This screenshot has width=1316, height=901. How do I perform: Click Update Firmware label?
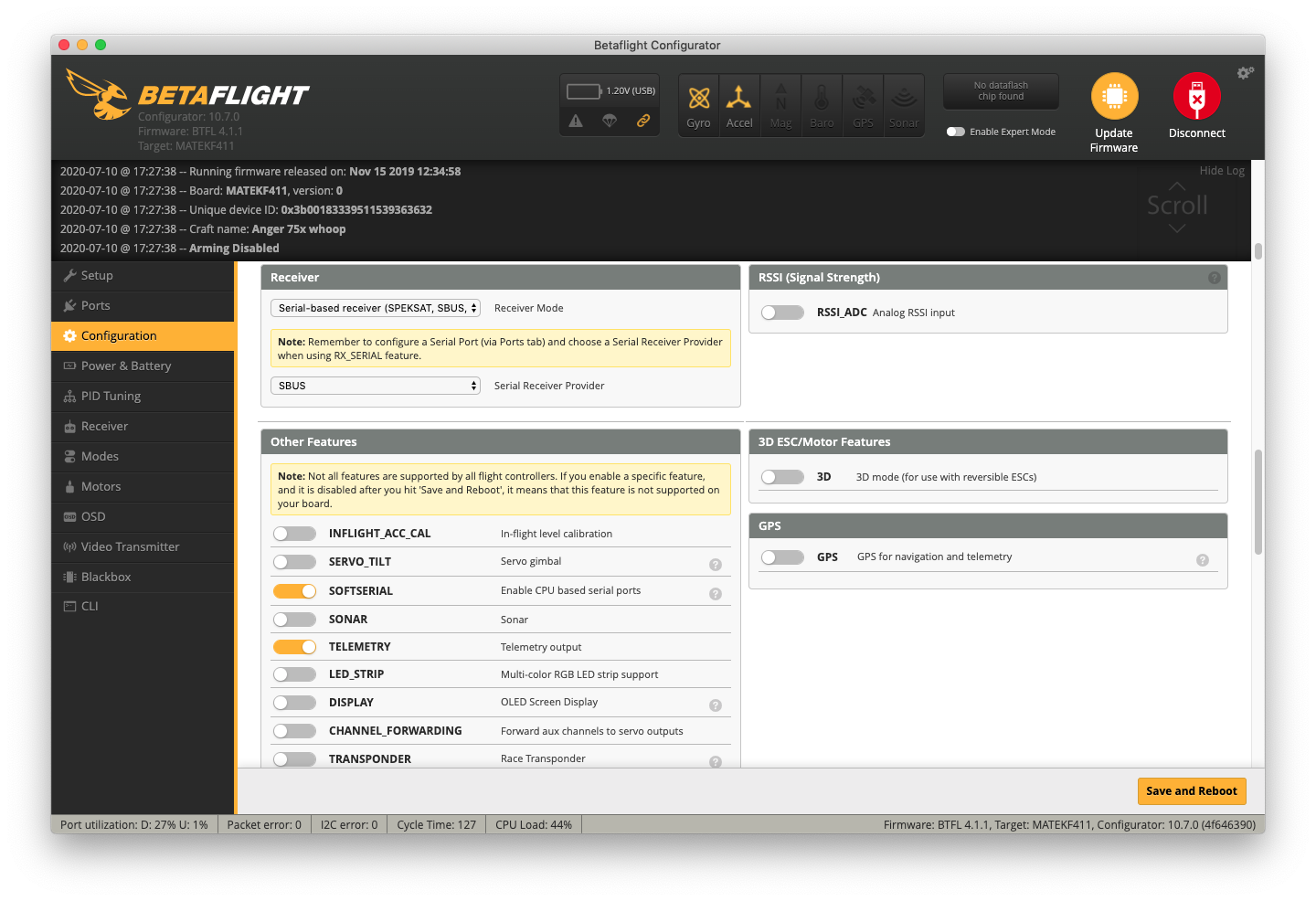(1114, 140)
